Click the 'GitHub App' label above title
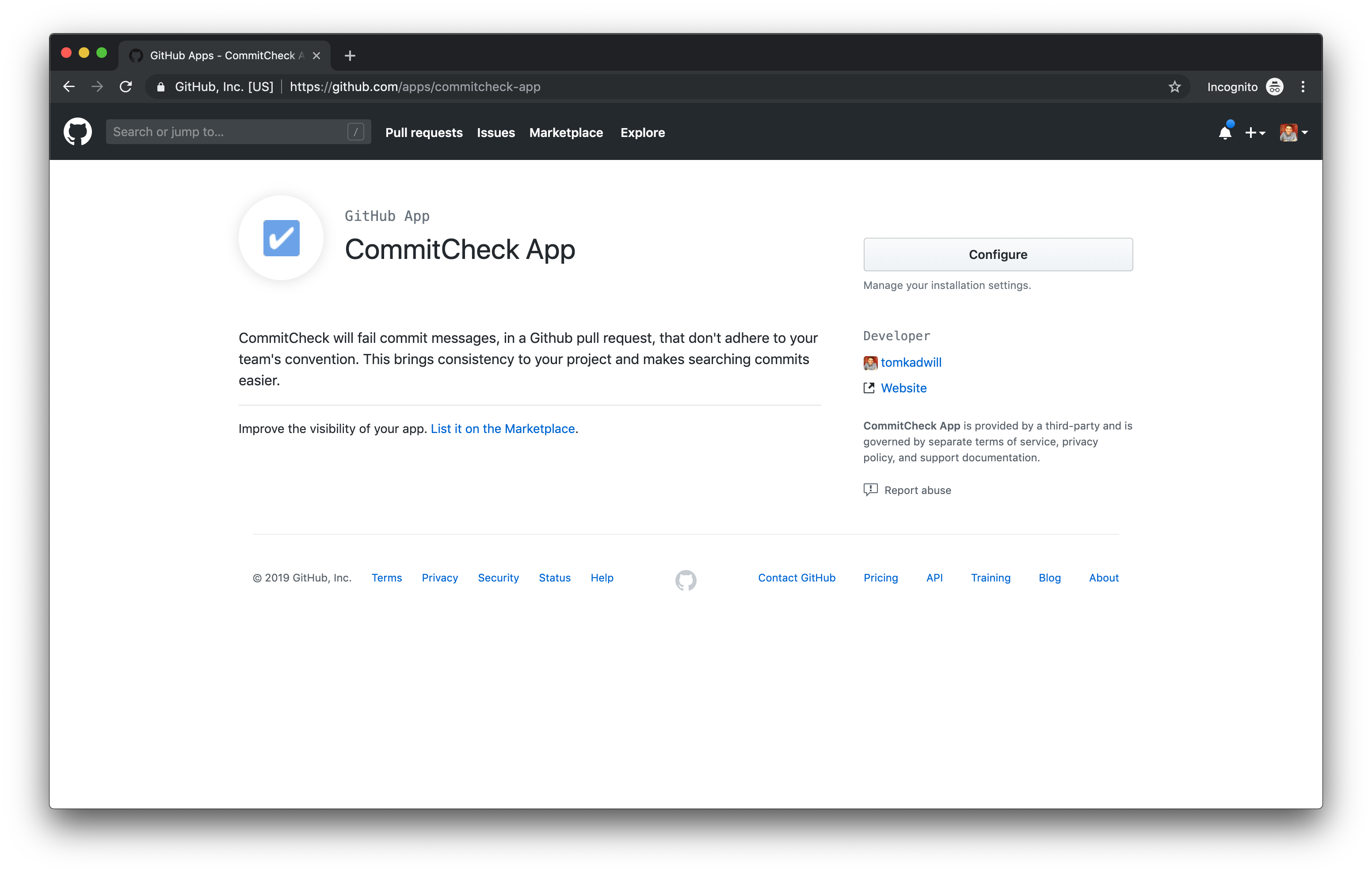This screenshot has height=874, width=1372. coord(388,216)
